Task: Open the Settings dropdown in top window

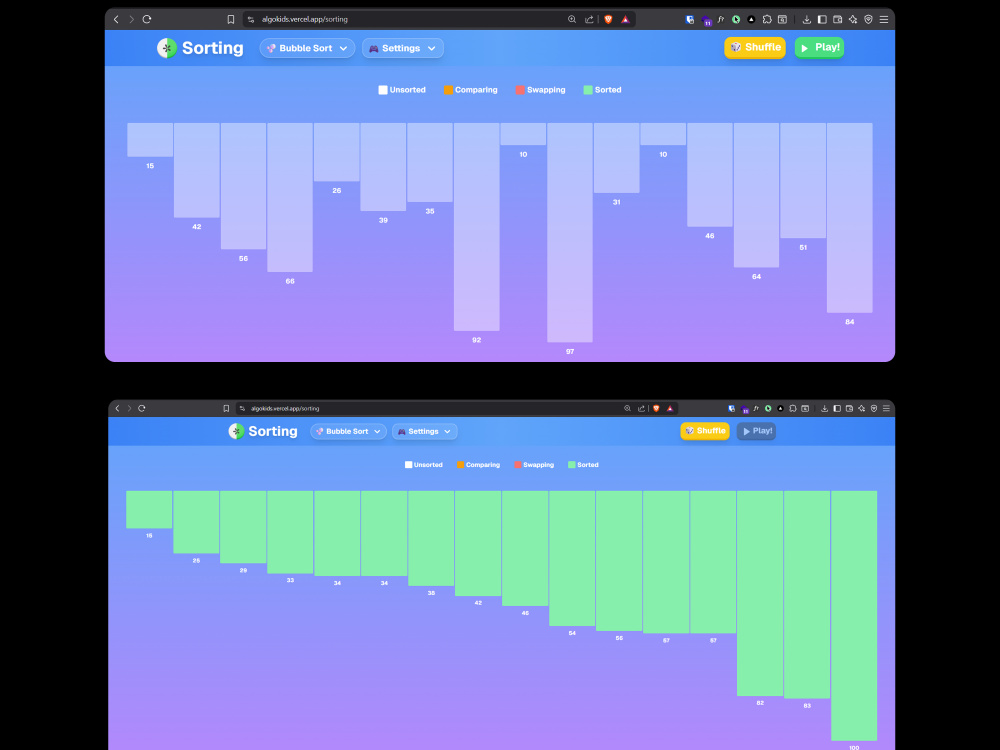Action: point(402,48)
